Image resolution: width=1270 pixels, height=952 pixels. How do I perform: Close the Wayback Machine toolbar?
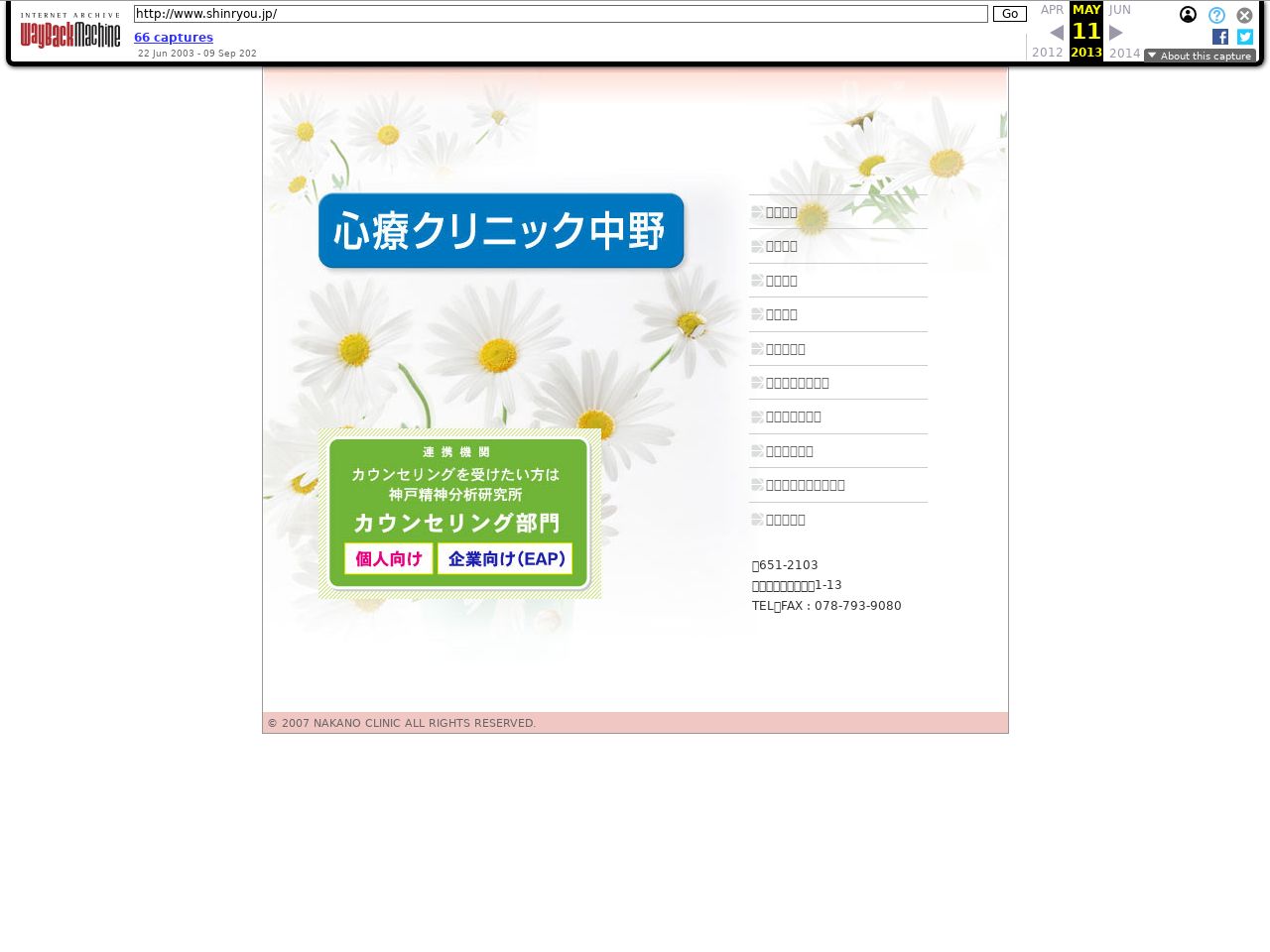[x=1244, y=15]
